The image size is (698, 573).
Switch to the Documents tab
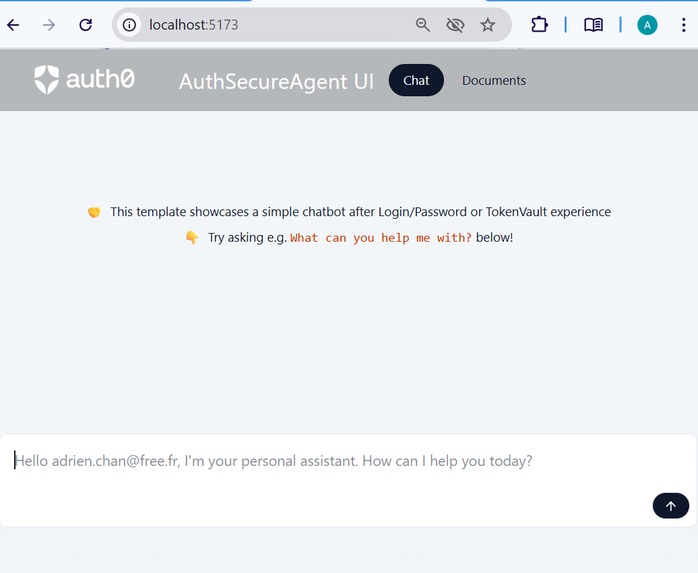(x=494, y=81)
